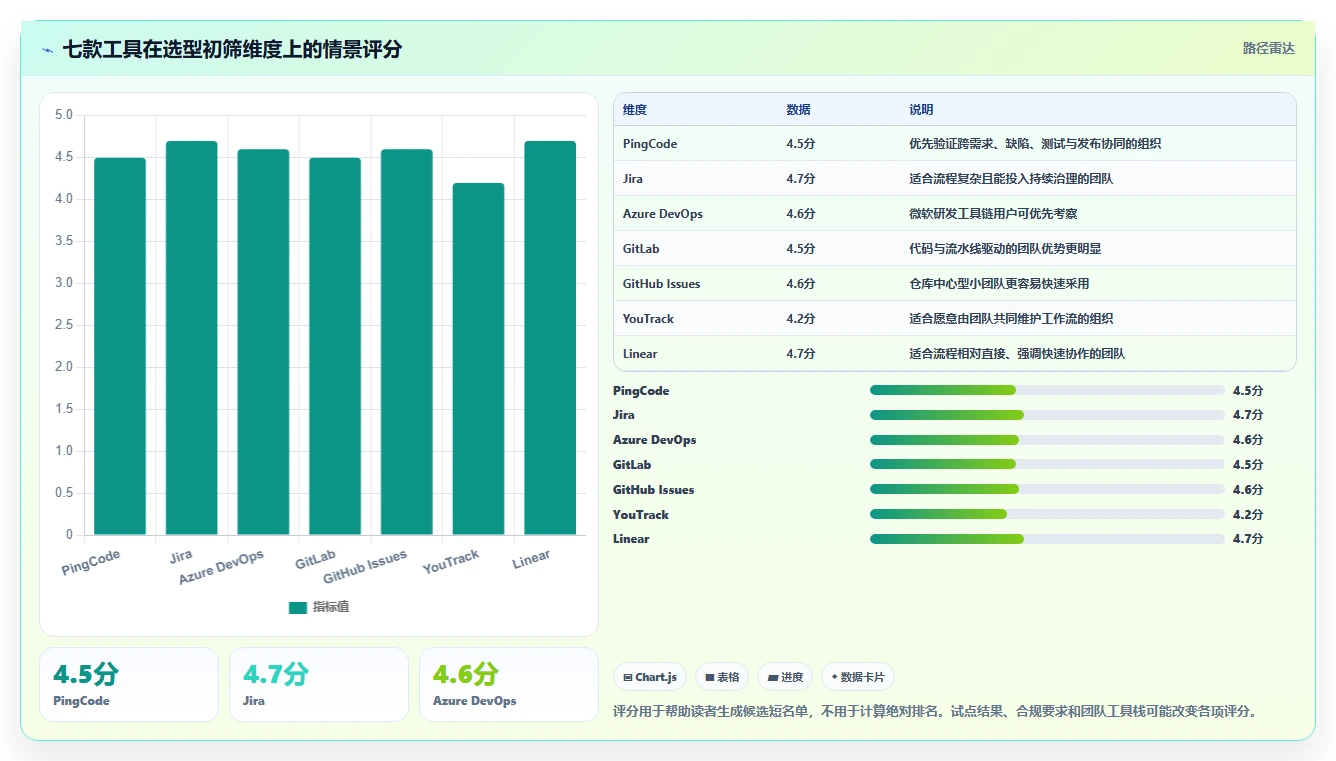Click the description 适合愿意由团队共同维护工作流的组织
This screenshot has width=1336, height=761.
click(x=1011, y=319)
